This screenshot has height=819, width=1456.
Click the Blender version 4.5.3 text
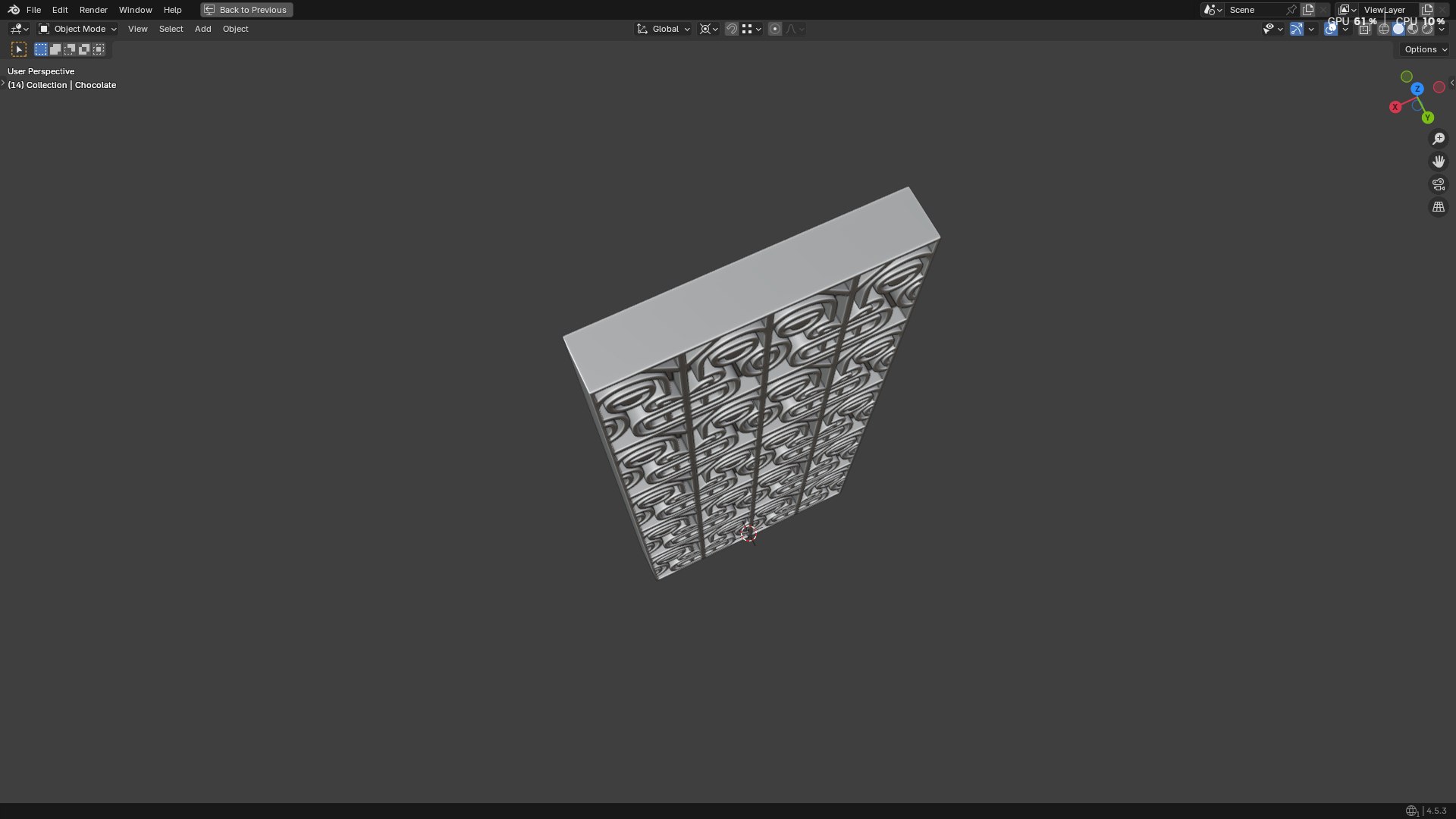(1436, 811)
